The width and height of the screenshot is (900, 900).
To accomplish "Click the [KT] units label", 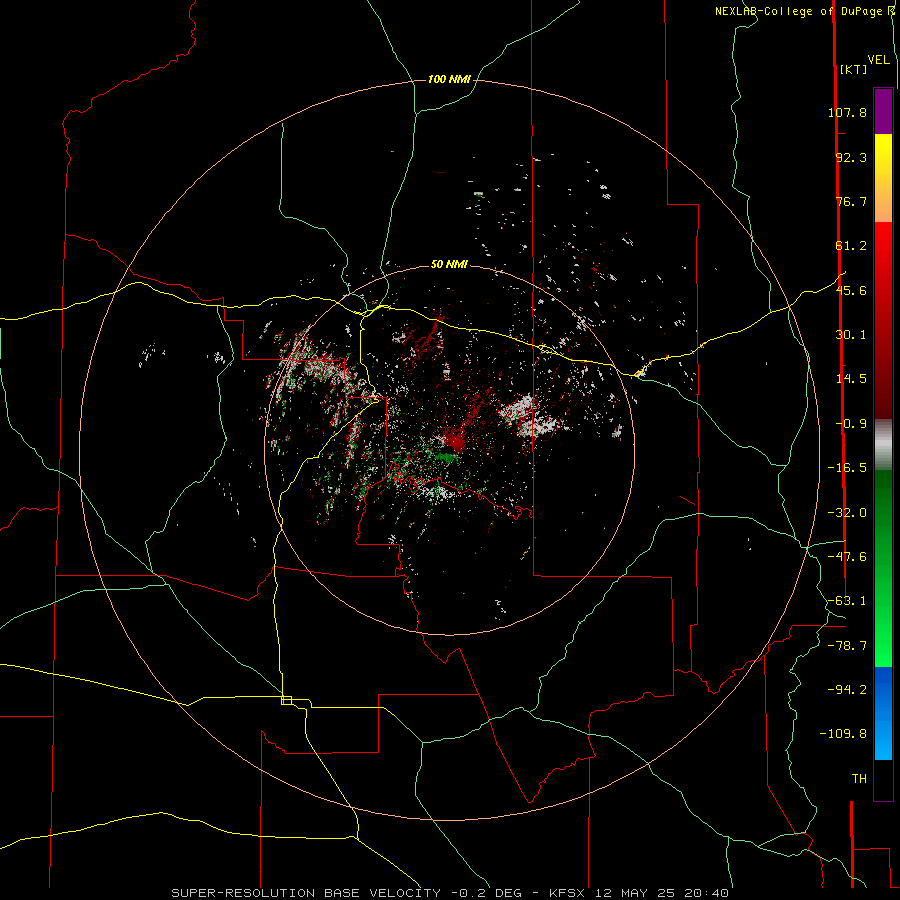I will point(853,69).
